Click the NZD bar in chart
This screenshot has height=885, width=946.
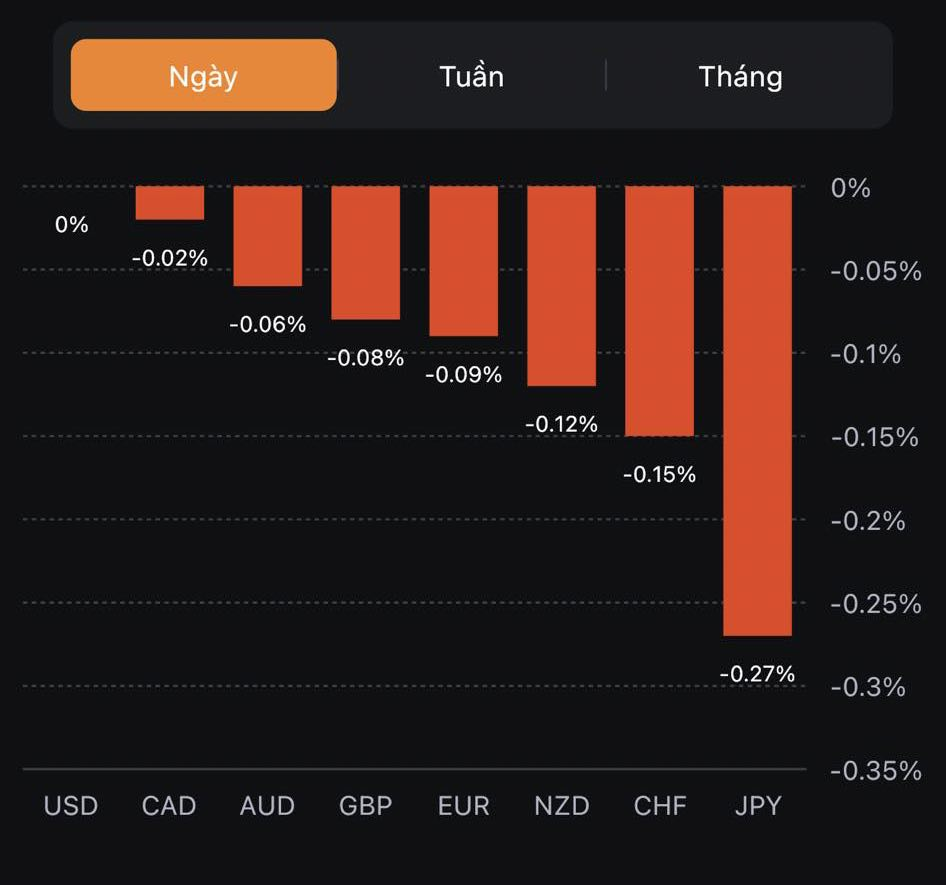click(x=561, y=286)
